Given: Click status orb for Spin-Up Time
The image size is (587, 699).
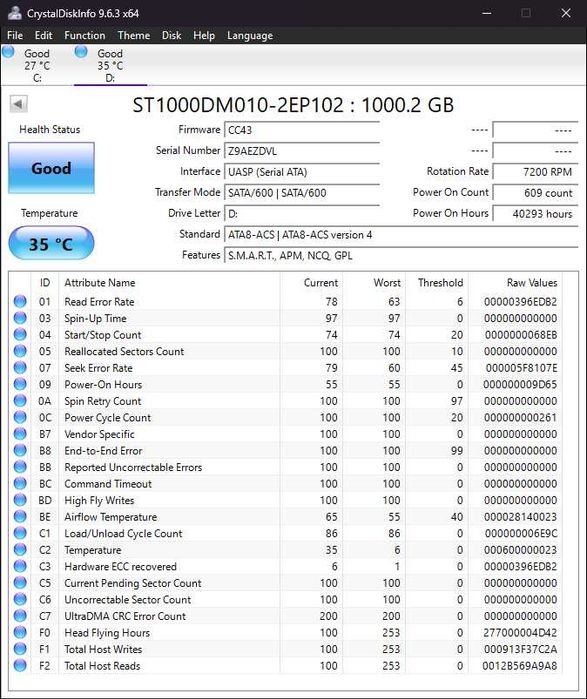Looking at the screenshot, I should [20, 318].
